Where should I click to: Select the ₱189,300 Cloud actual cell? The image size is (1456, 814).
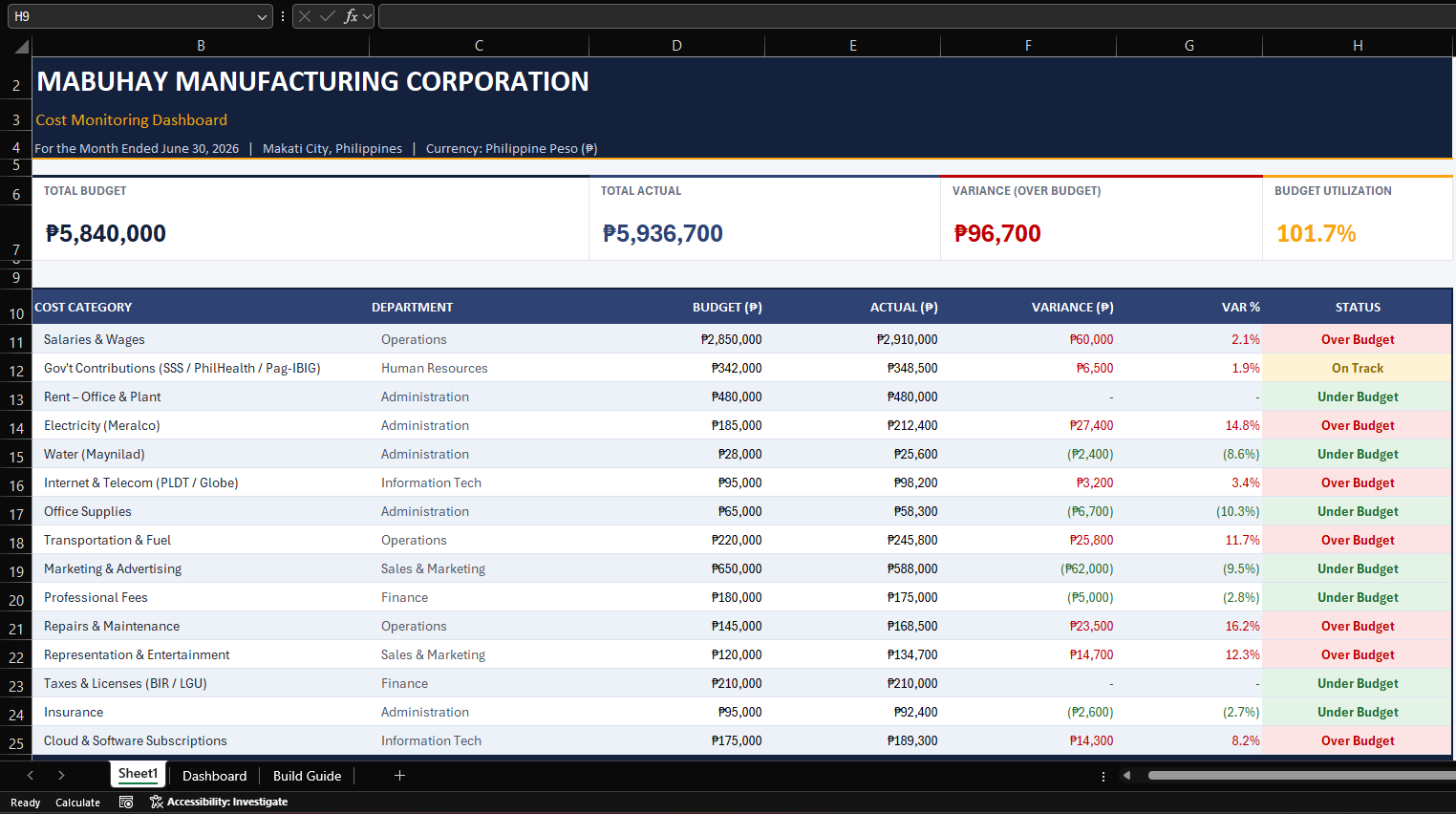(x=852, y=740)
